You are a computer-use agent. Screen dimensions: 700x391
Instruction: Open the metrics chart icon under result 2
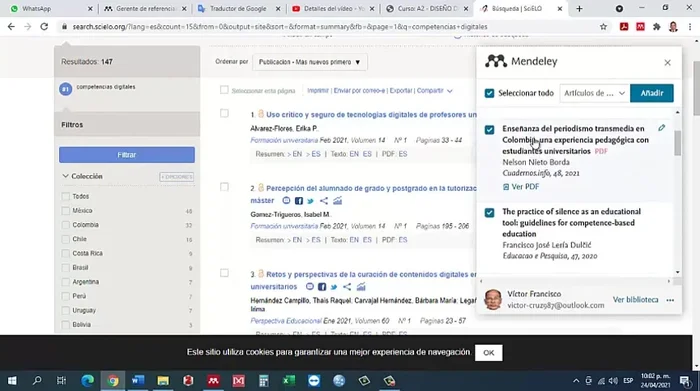(338, 201)
